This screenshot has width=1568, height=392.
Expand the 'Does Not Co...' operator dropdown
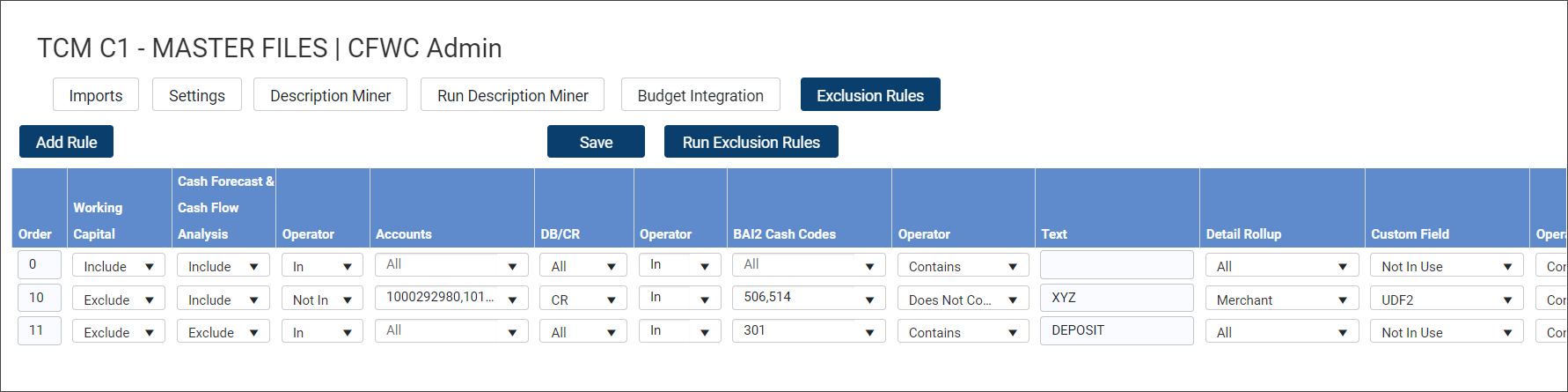[x=963, y=300]
